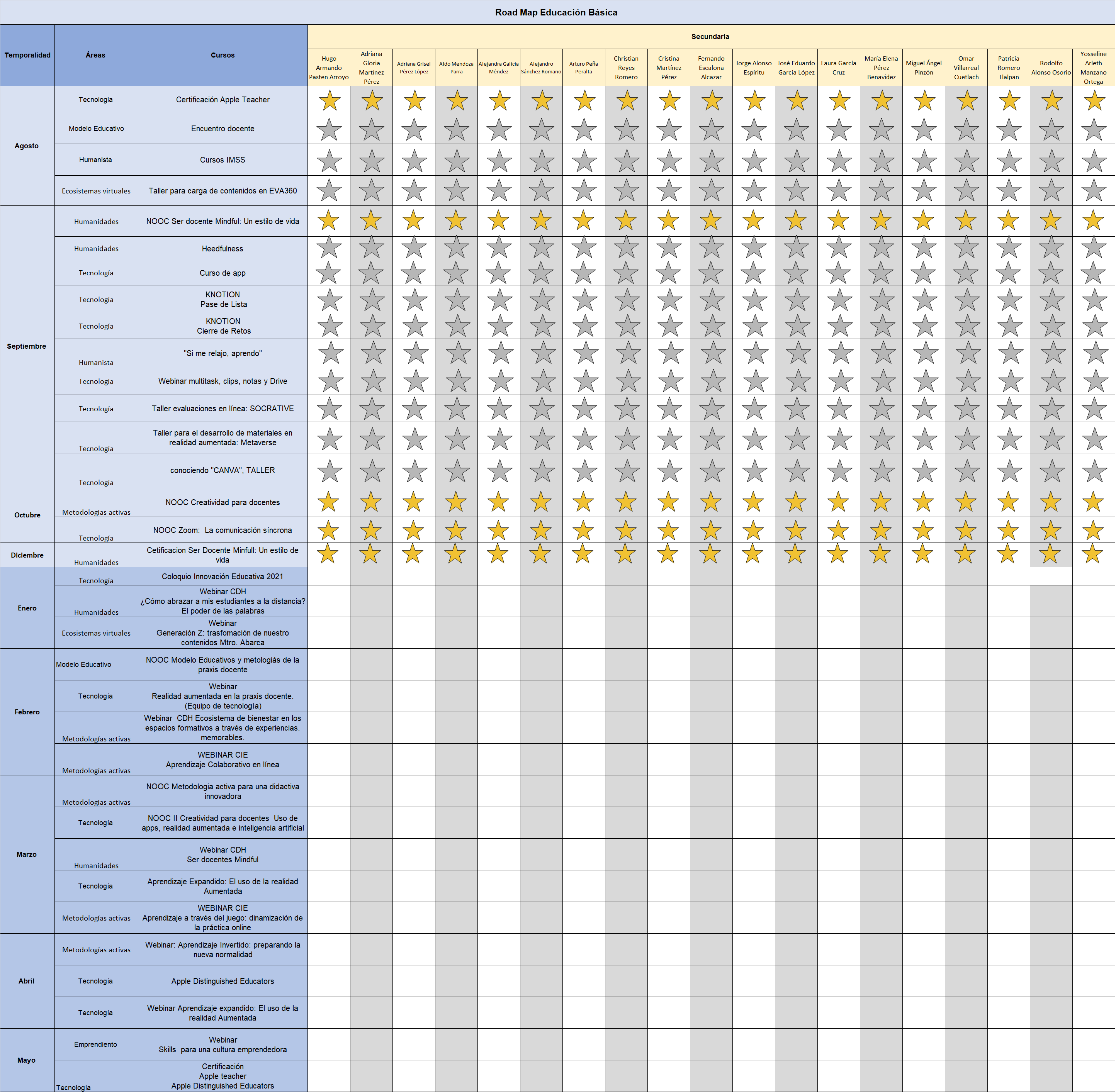Click Adriana Grisel's gold star for Certificación Apple Teacher
1116x1092 pixels.
click(414, 100)
